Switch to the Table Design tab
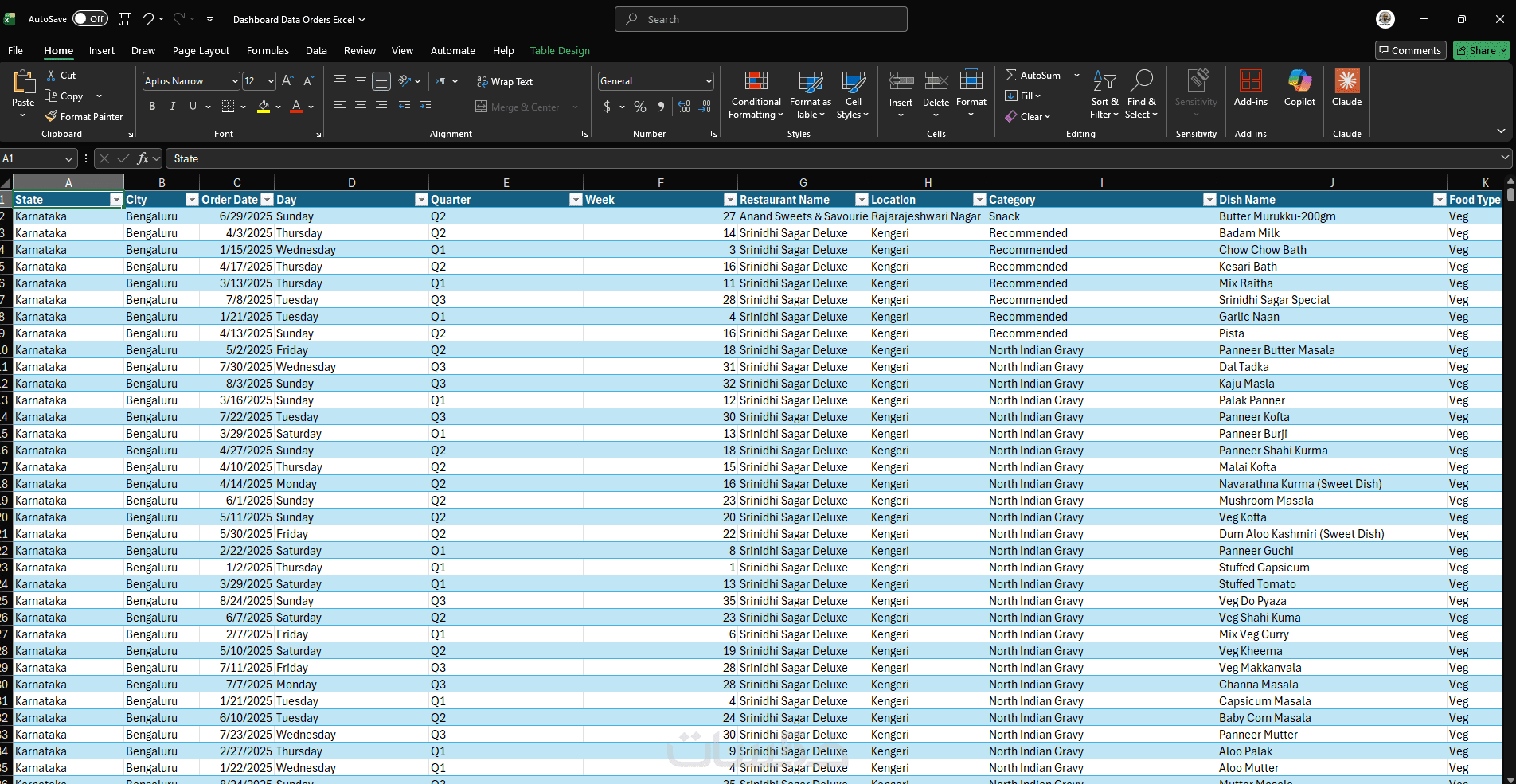This screenshot has height=784, width=1516. pyautogui.click(x=560, y=50)
